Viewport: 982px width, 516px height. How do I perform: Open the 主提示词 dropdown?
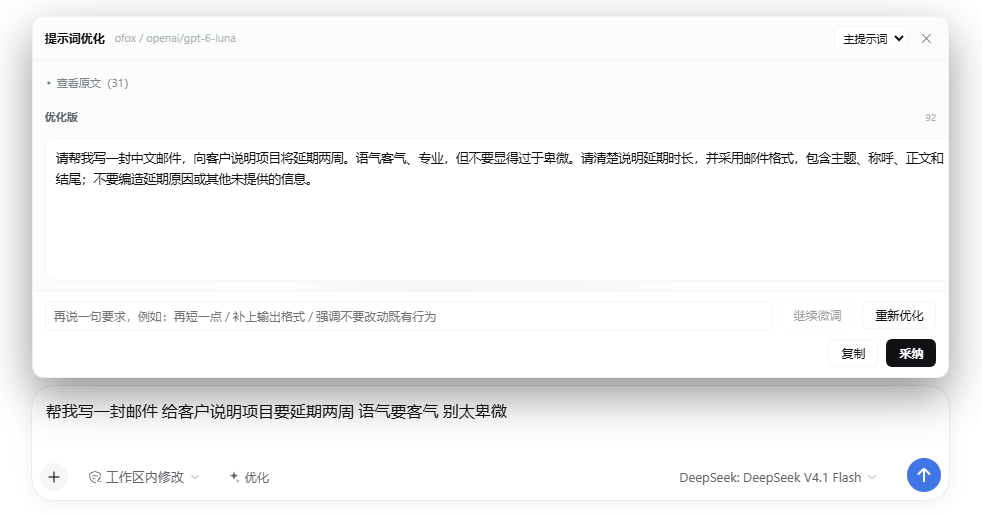871,39
